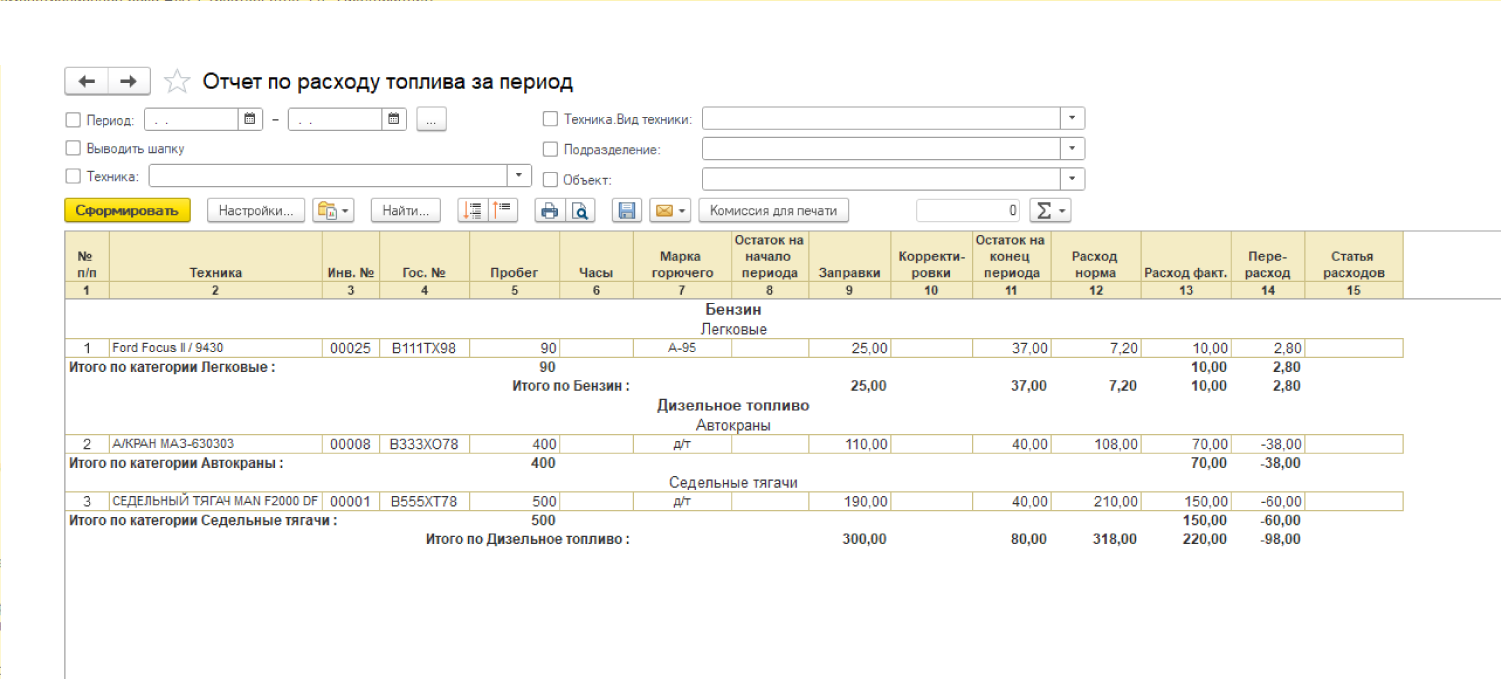Open calendar for period end date

395,119
